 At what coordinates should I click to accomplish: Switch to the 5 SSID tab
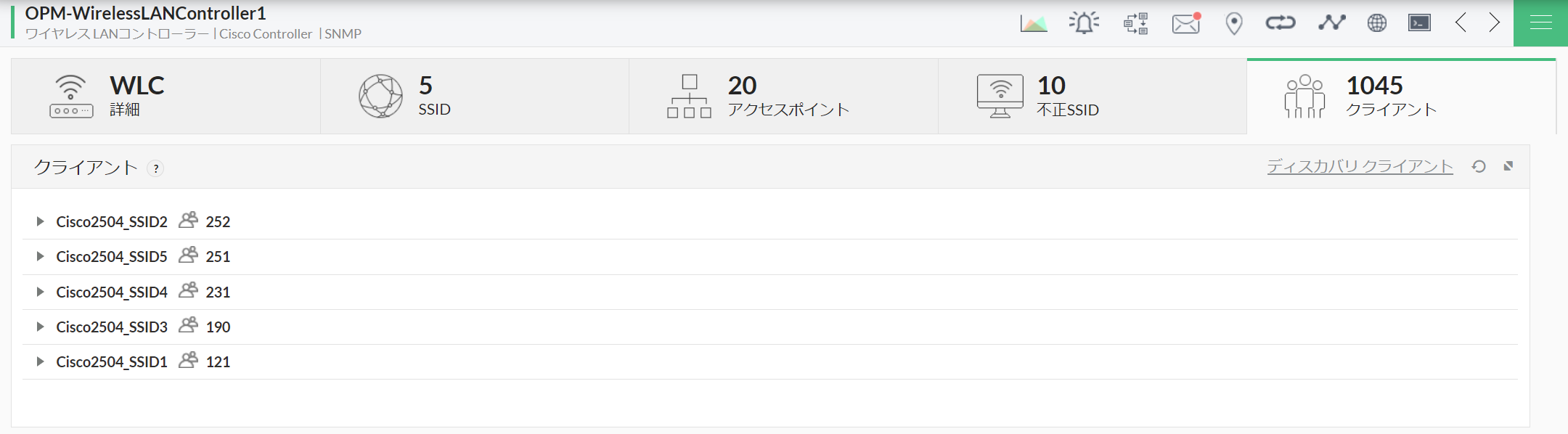(475, 97)
